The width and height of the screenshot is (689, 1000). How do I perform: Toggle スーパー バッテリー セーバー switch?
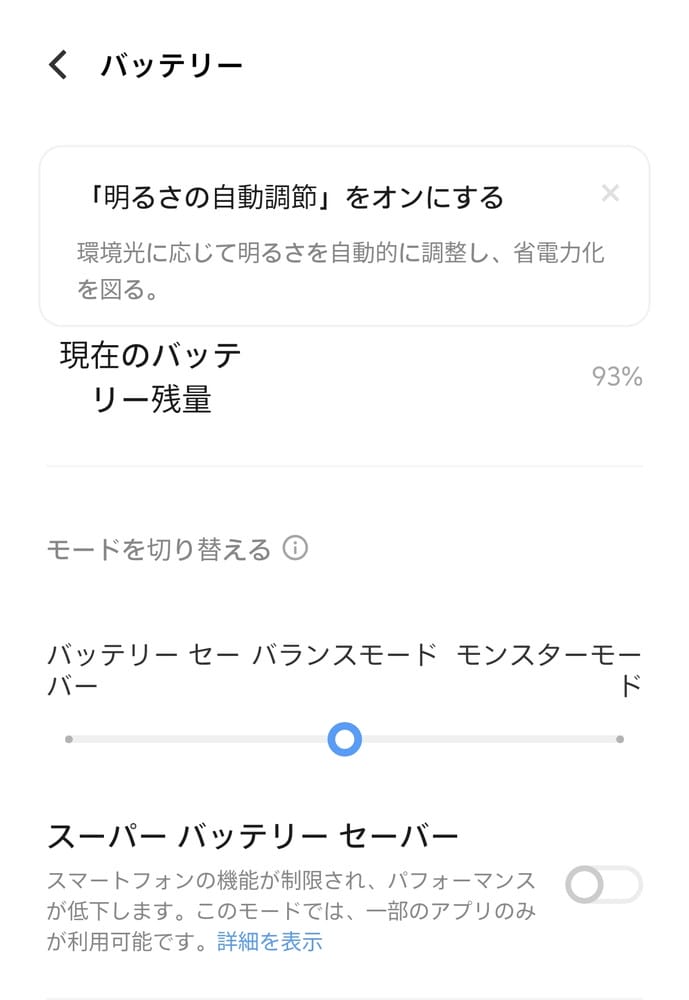point(603,884)
